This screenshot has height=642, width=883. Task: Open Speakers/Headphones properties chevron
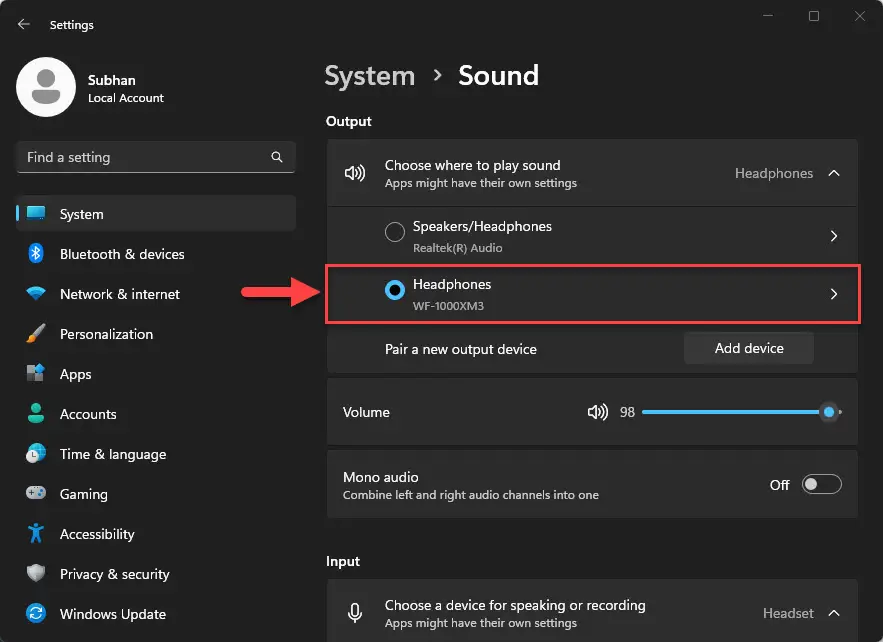pos(834,236)
